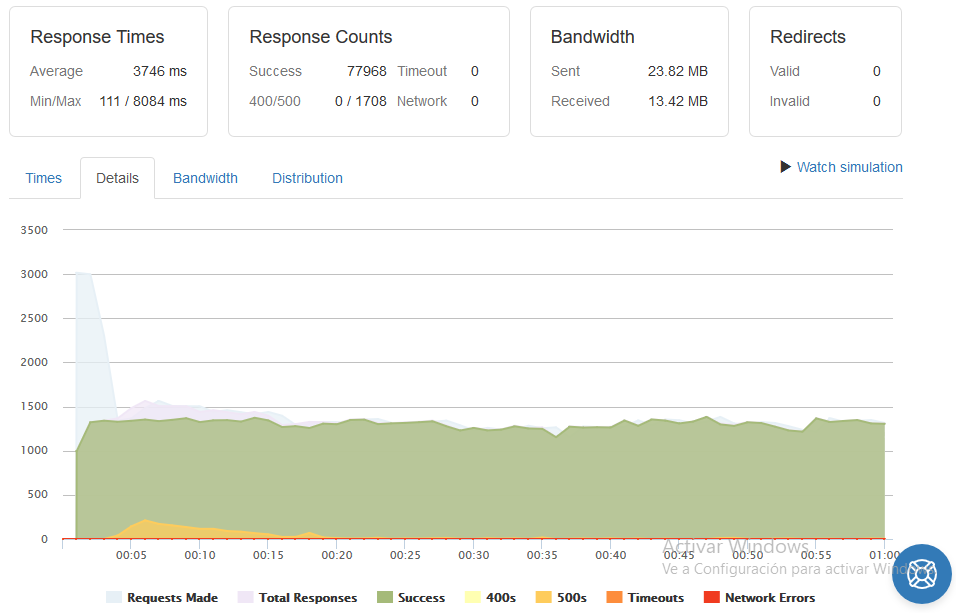
Task: Click the play triangle beside Watch simulation
Action: point(785,167)
